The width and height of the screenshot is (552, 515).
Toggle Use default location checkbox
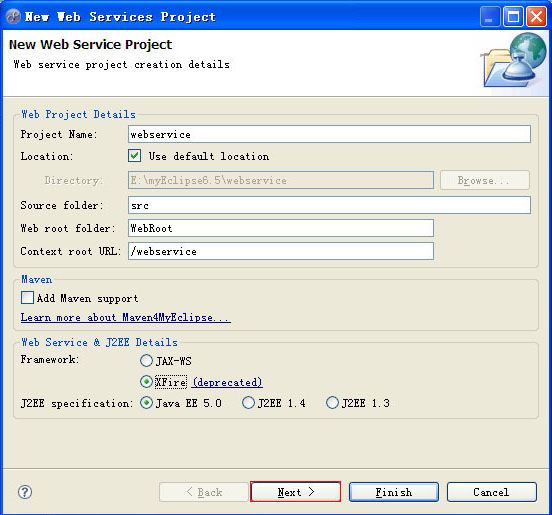[134, 156]
